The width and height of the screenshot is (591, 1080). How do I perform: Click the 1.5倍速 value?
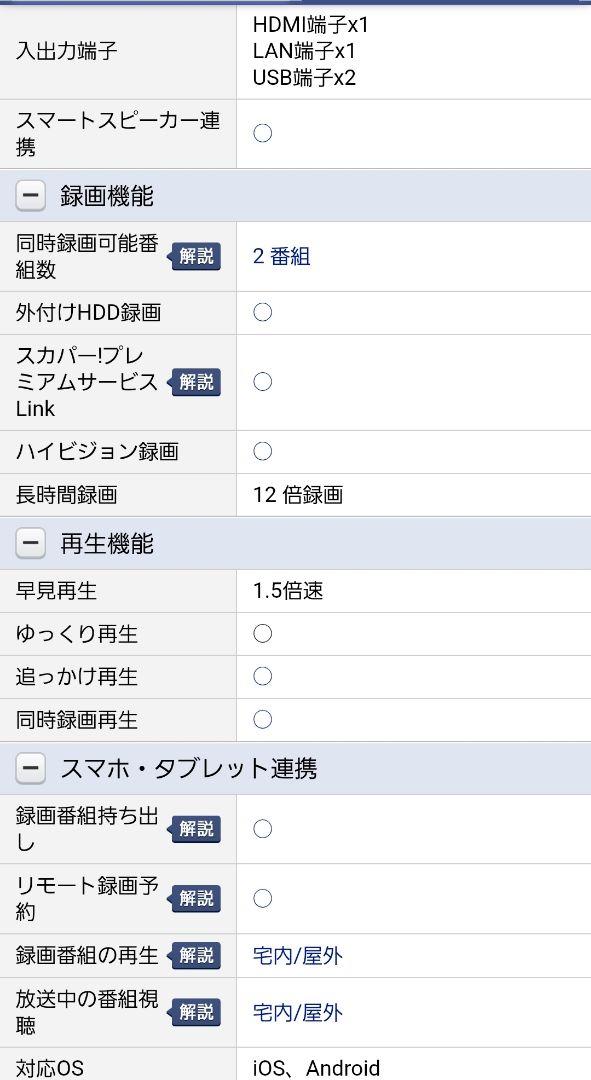pyautogui.click(x=288, y=591)
